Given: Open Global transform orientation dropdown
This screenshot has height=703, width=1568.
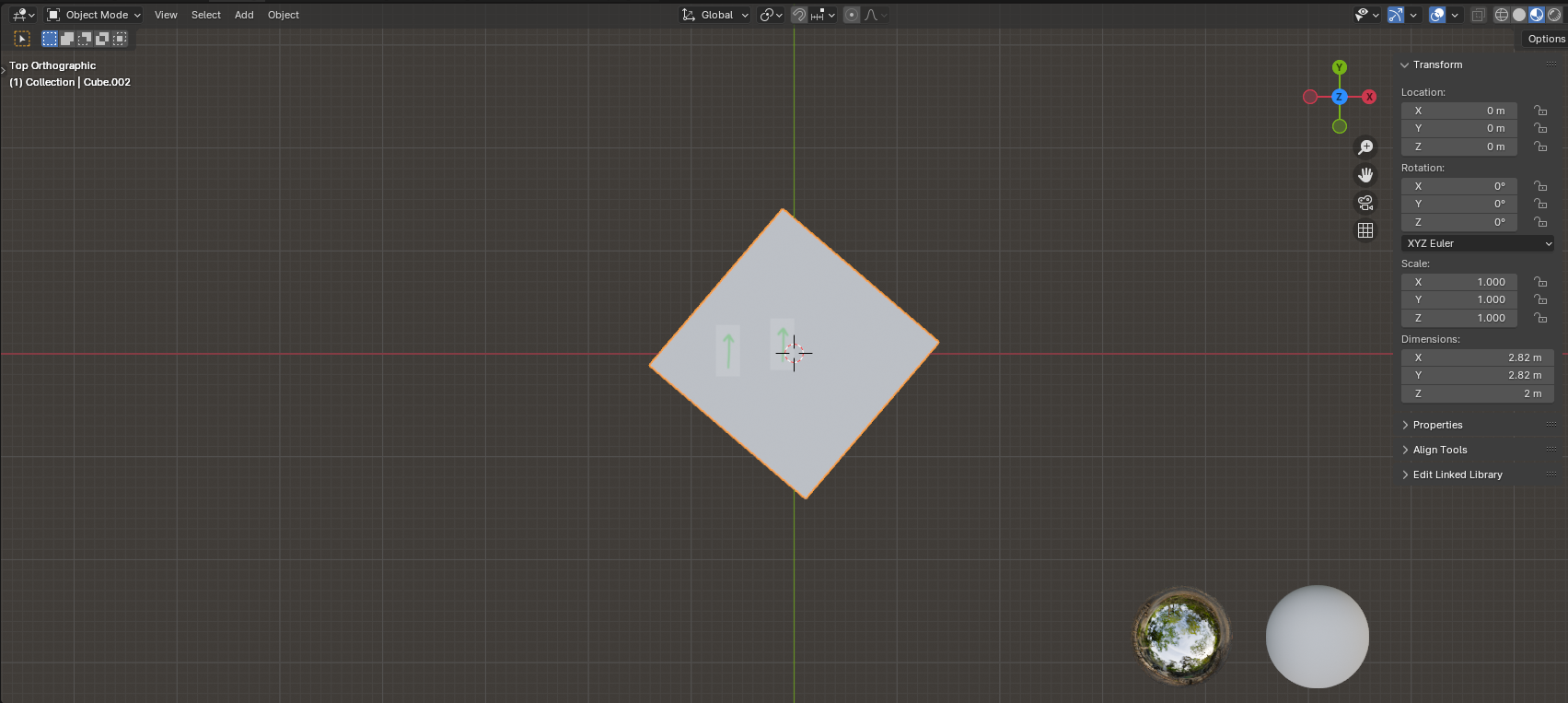Looking at the screenshot, I should 715,15.
